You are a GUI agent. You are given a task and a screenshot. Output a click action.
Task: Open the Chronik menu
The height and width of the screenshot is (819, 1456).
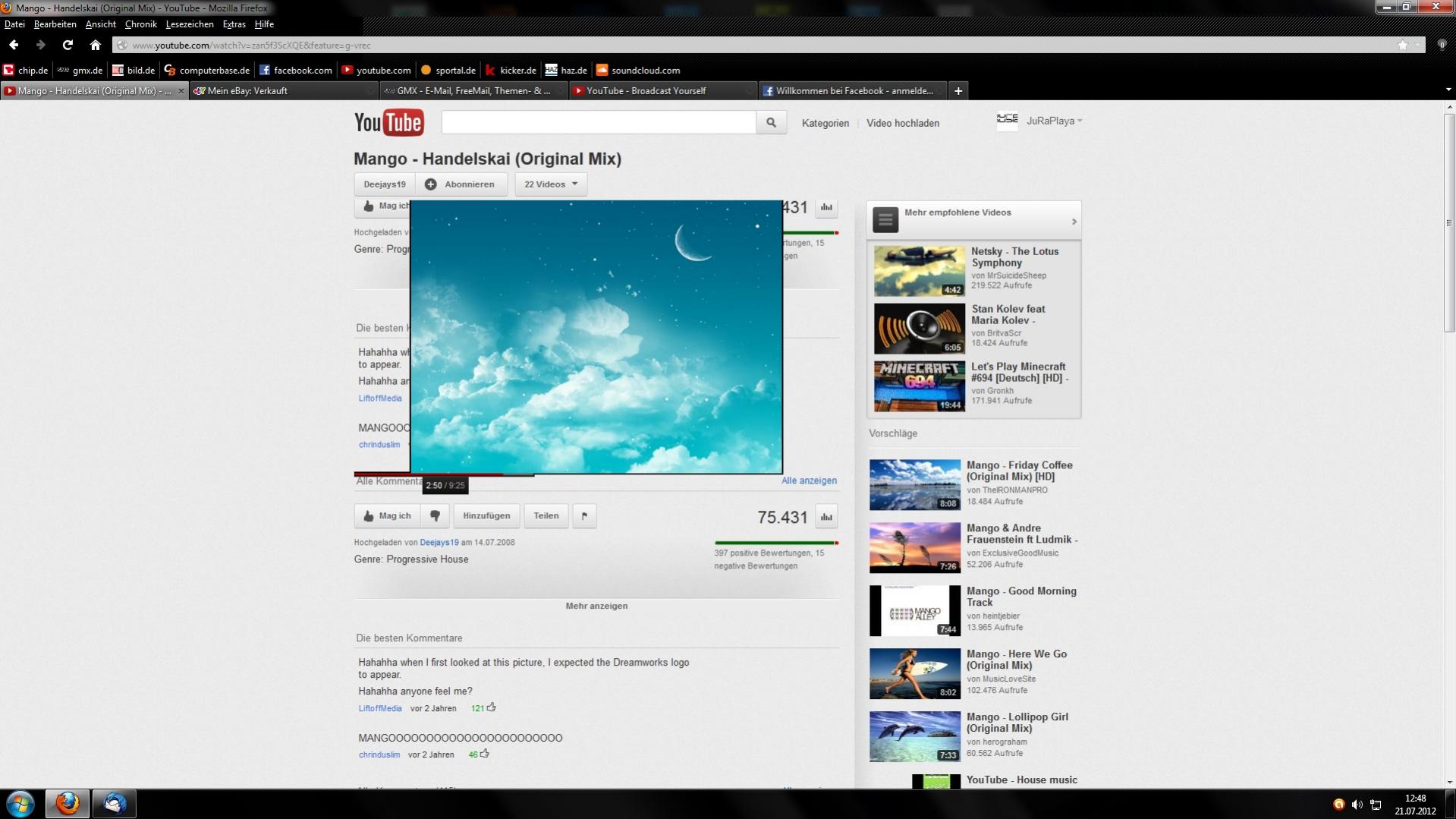pyautogui.click(x=141, y=24)
